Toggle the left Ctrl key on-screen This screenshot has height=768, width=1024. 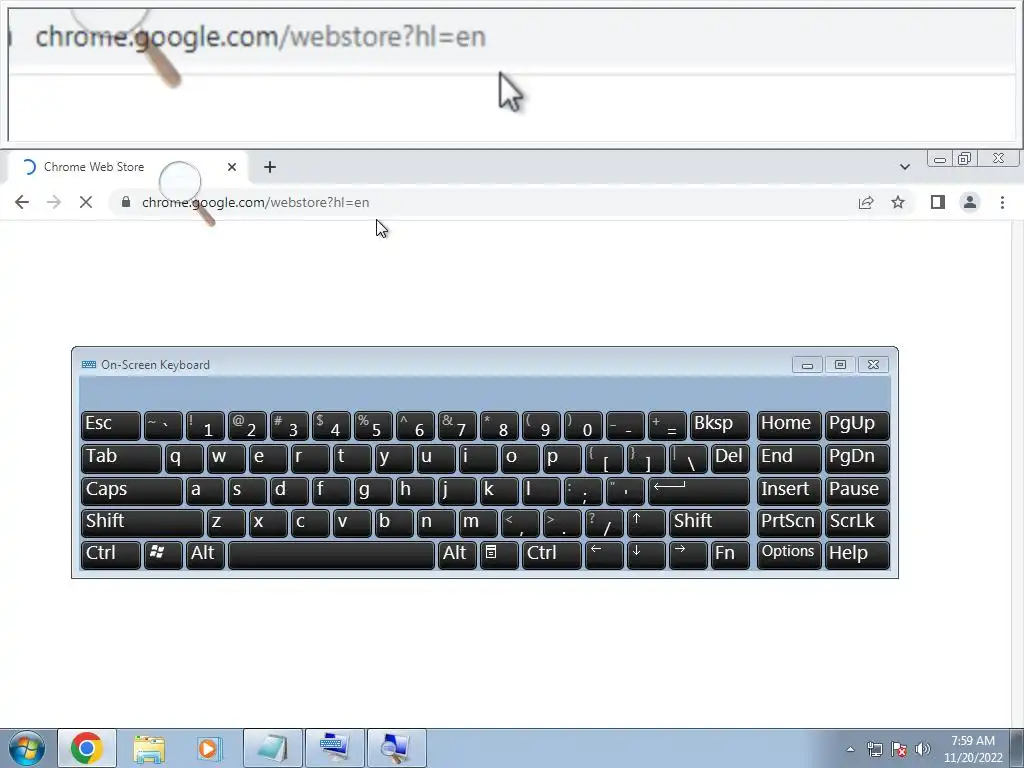click(111, 555)
